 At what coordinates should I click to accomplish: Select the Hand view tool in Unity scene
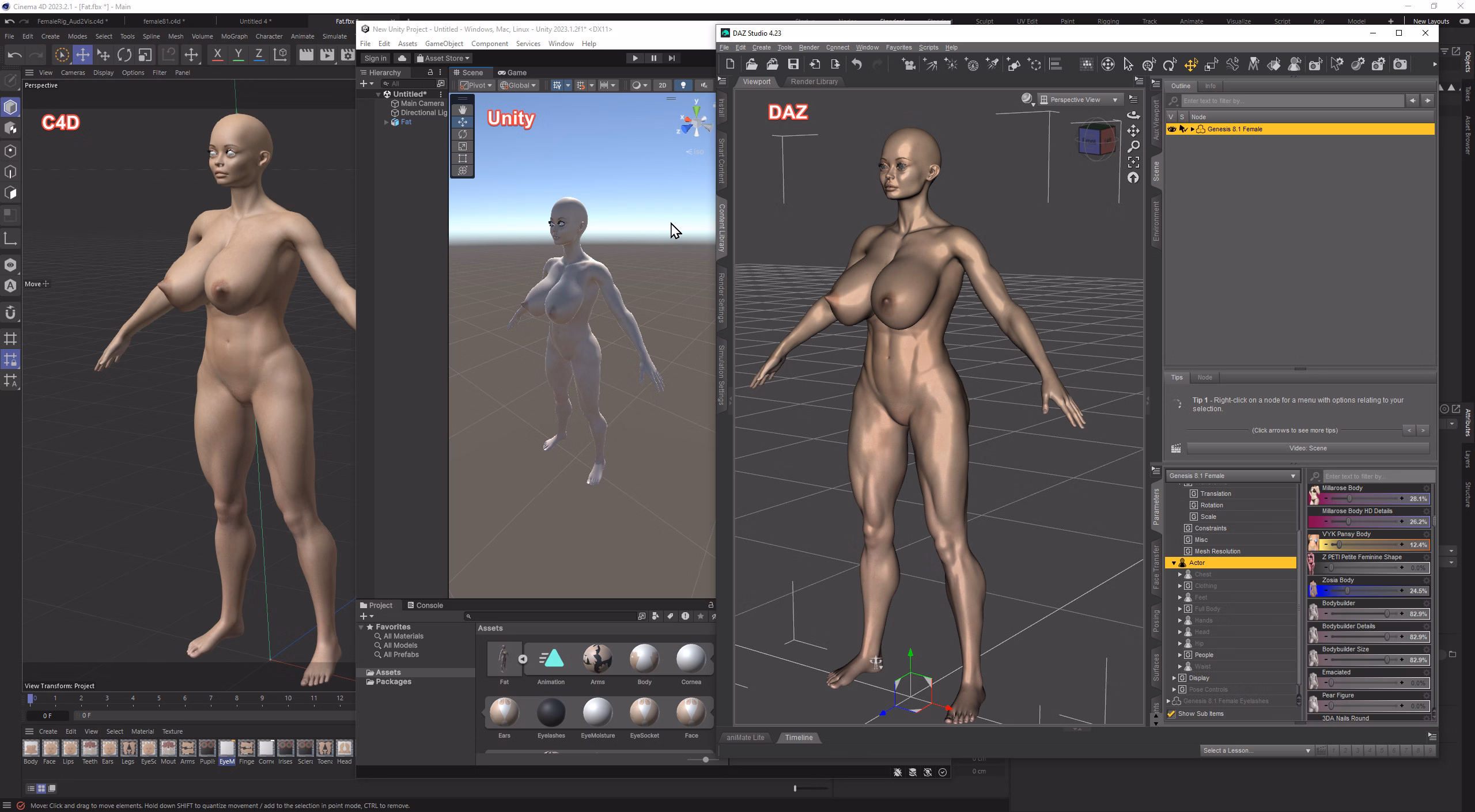coord(462,109)
